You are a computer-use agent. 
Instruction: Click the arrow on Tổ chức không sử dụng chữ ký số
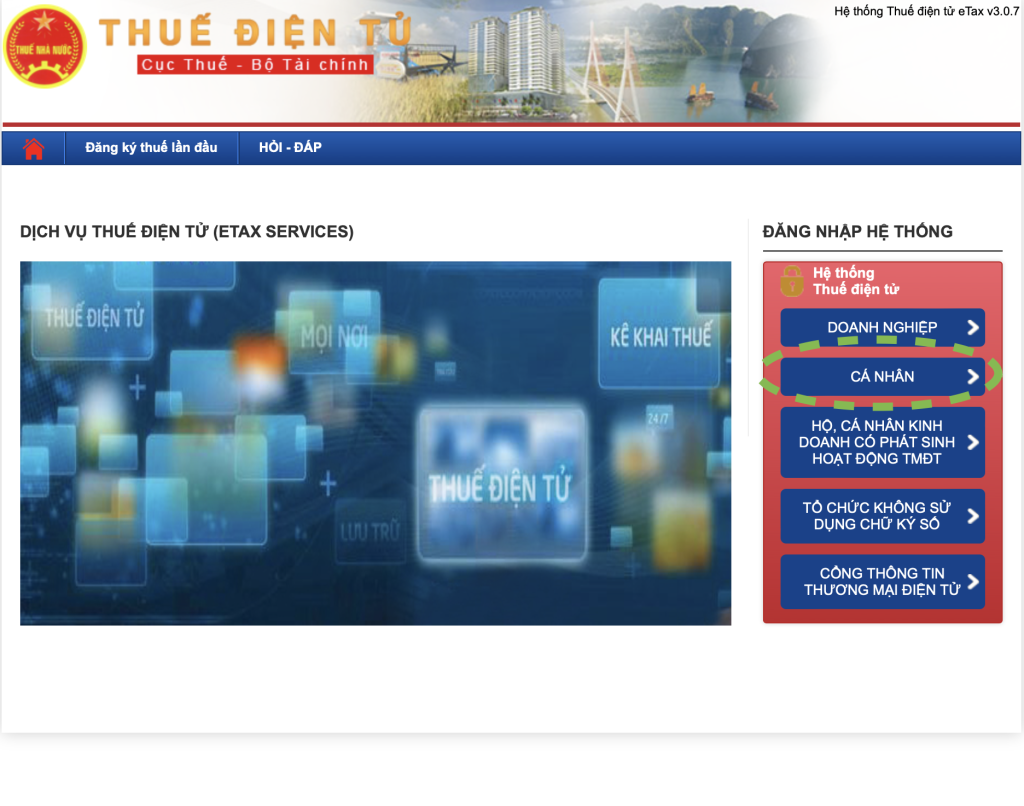972,516
